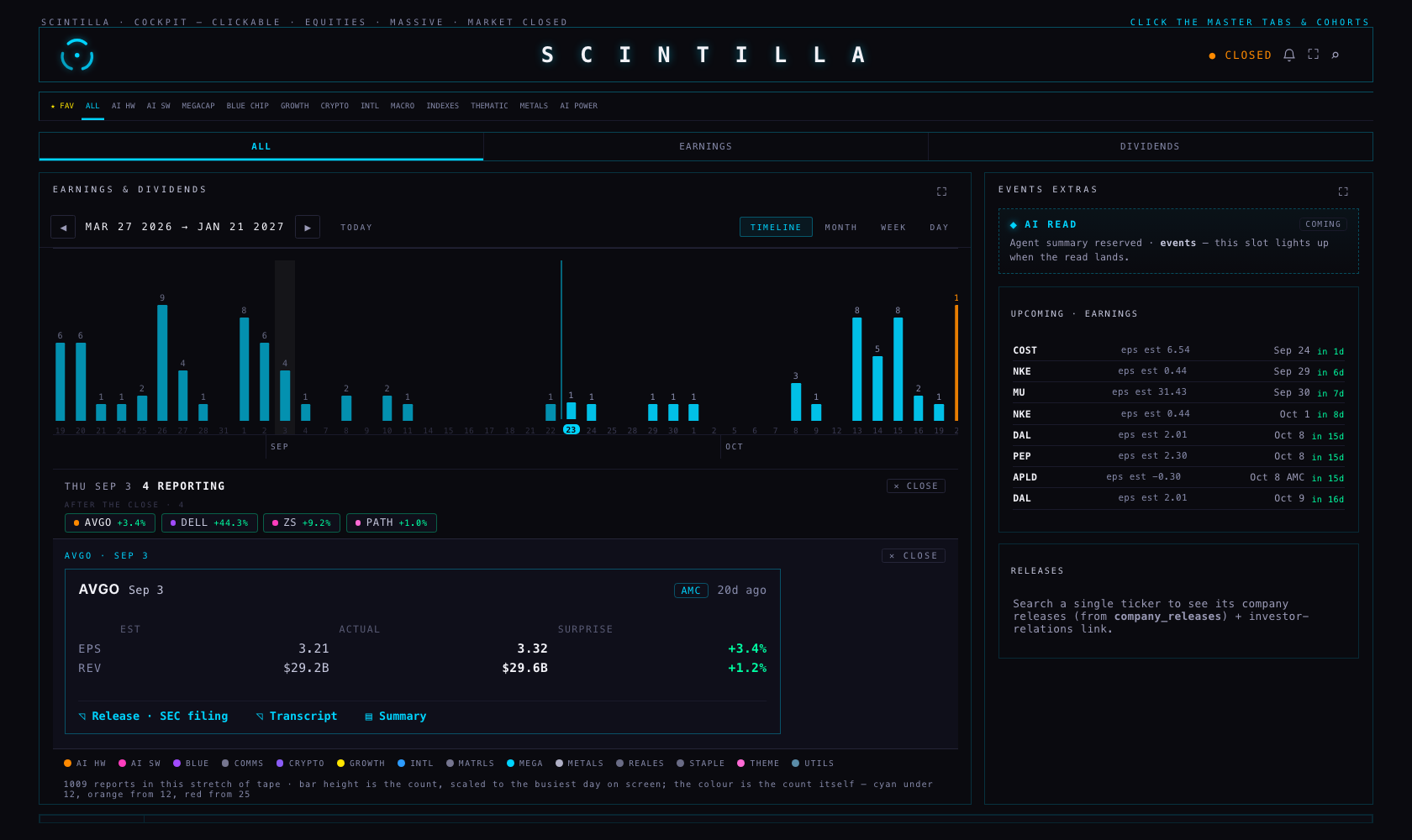Click the AI HW orange legend dot

67,763
